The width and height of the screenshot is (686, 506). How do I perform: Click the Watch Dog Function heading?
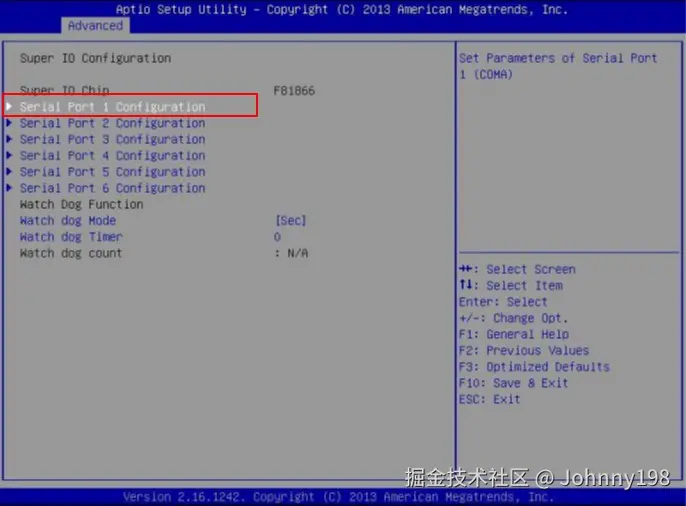pos(81,204)
